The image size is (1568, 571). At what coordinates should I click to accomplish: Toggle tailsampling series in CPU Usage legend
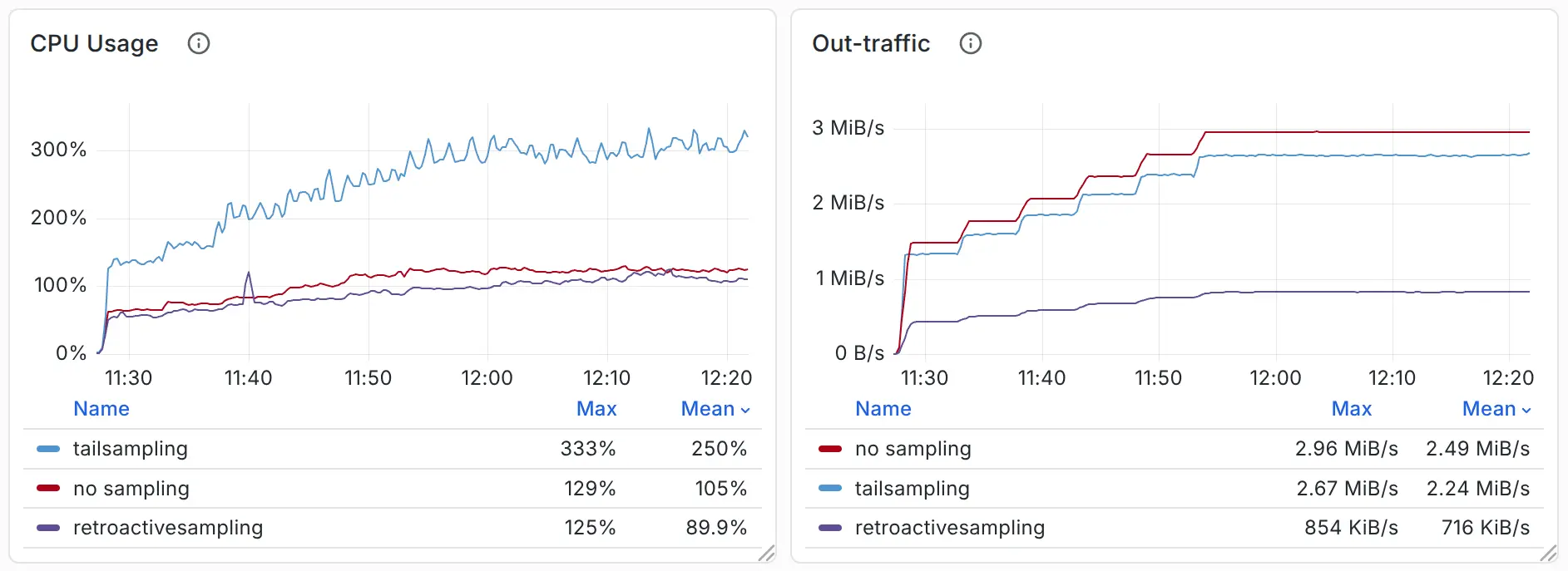(131, 449)
